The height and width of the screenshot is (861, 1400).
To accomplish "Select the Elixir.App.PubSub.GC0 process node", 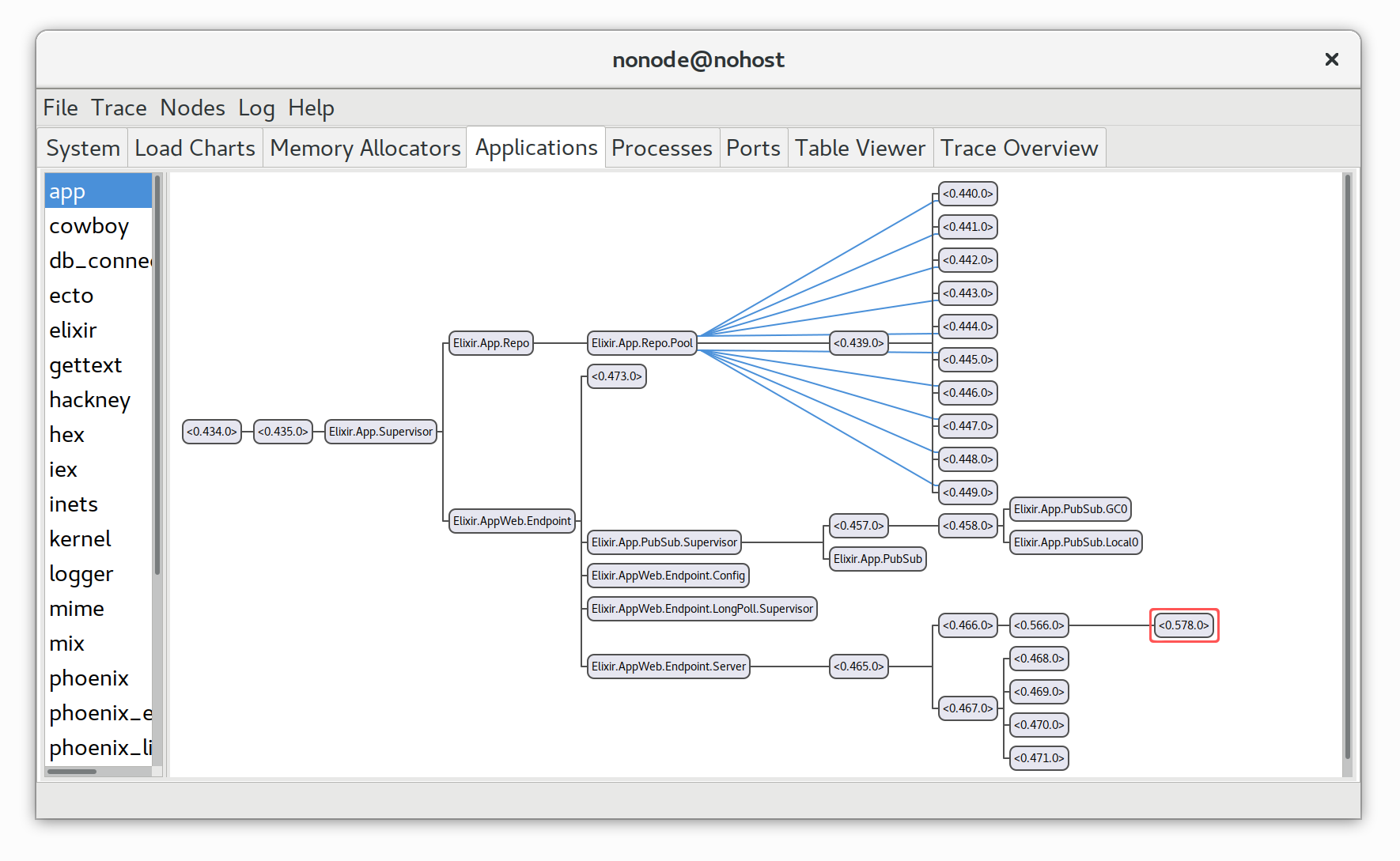I will [1070, 509].
